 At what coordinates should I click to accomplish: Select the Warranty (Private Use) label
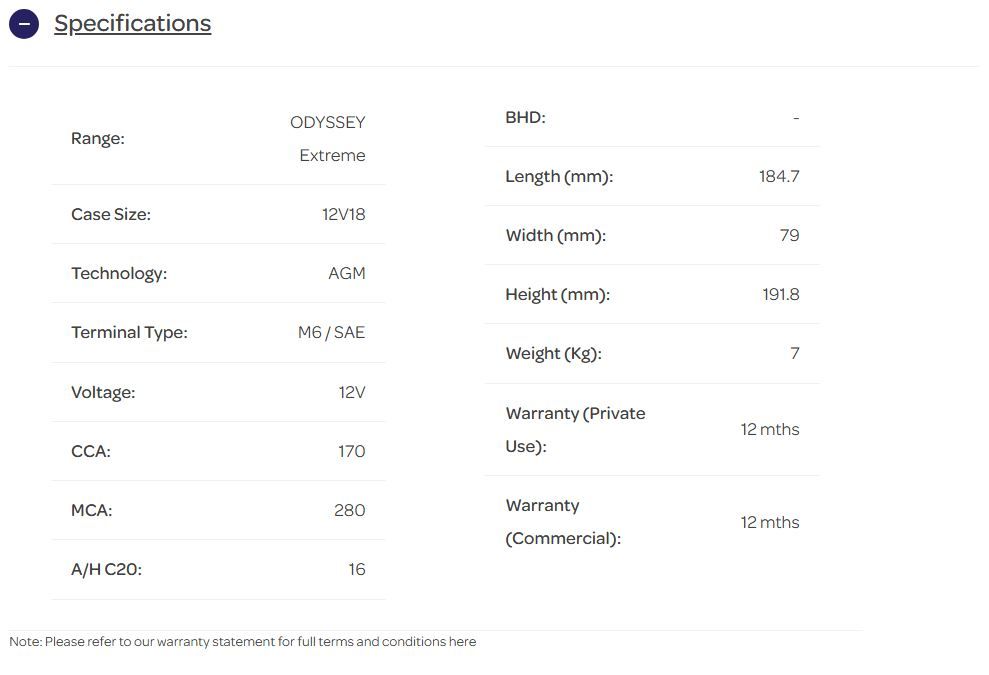(575, 429)
